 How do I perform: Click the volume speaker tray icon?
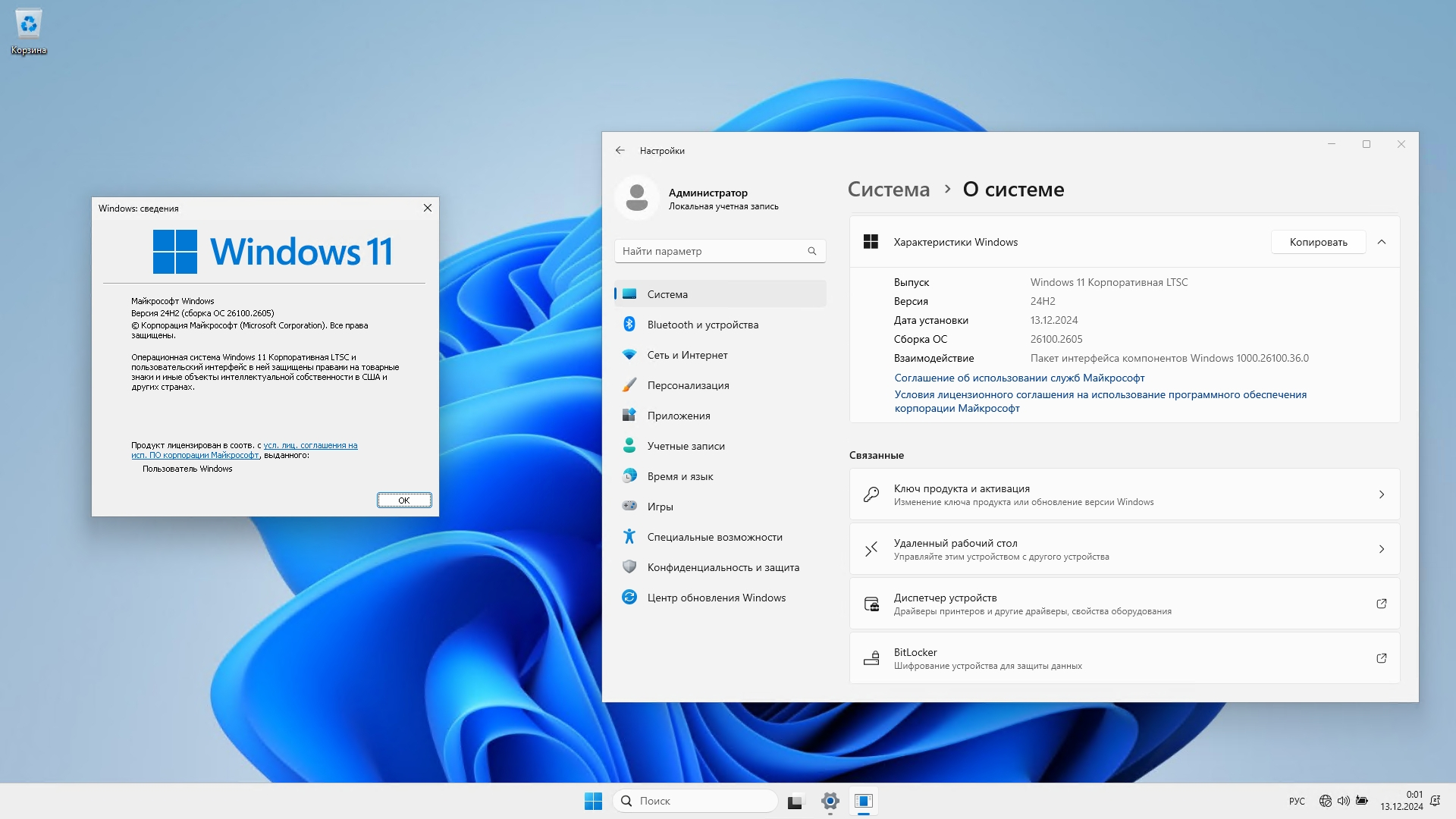[1343, 801]
